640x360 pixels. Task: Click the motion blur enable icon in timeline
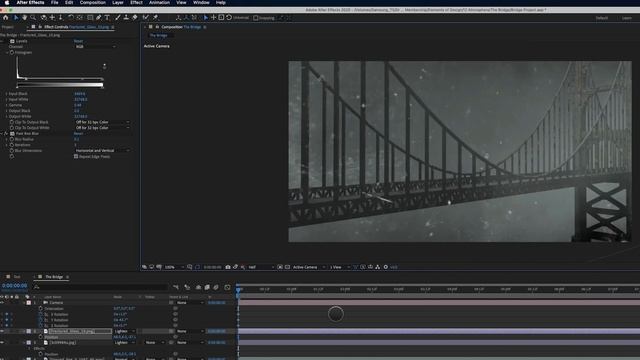pyautogui.click(x=216, y=287)
